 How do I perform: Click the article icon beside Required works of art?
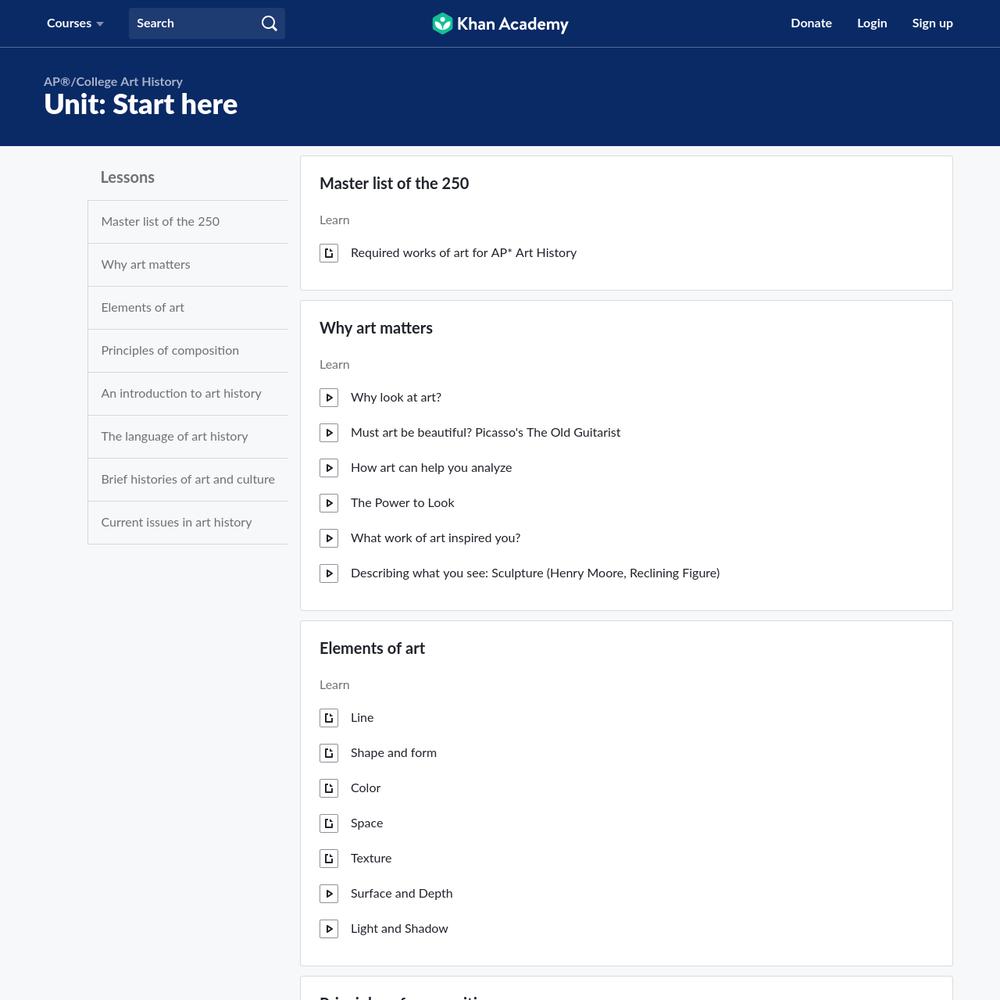click(x=329, y=253)
